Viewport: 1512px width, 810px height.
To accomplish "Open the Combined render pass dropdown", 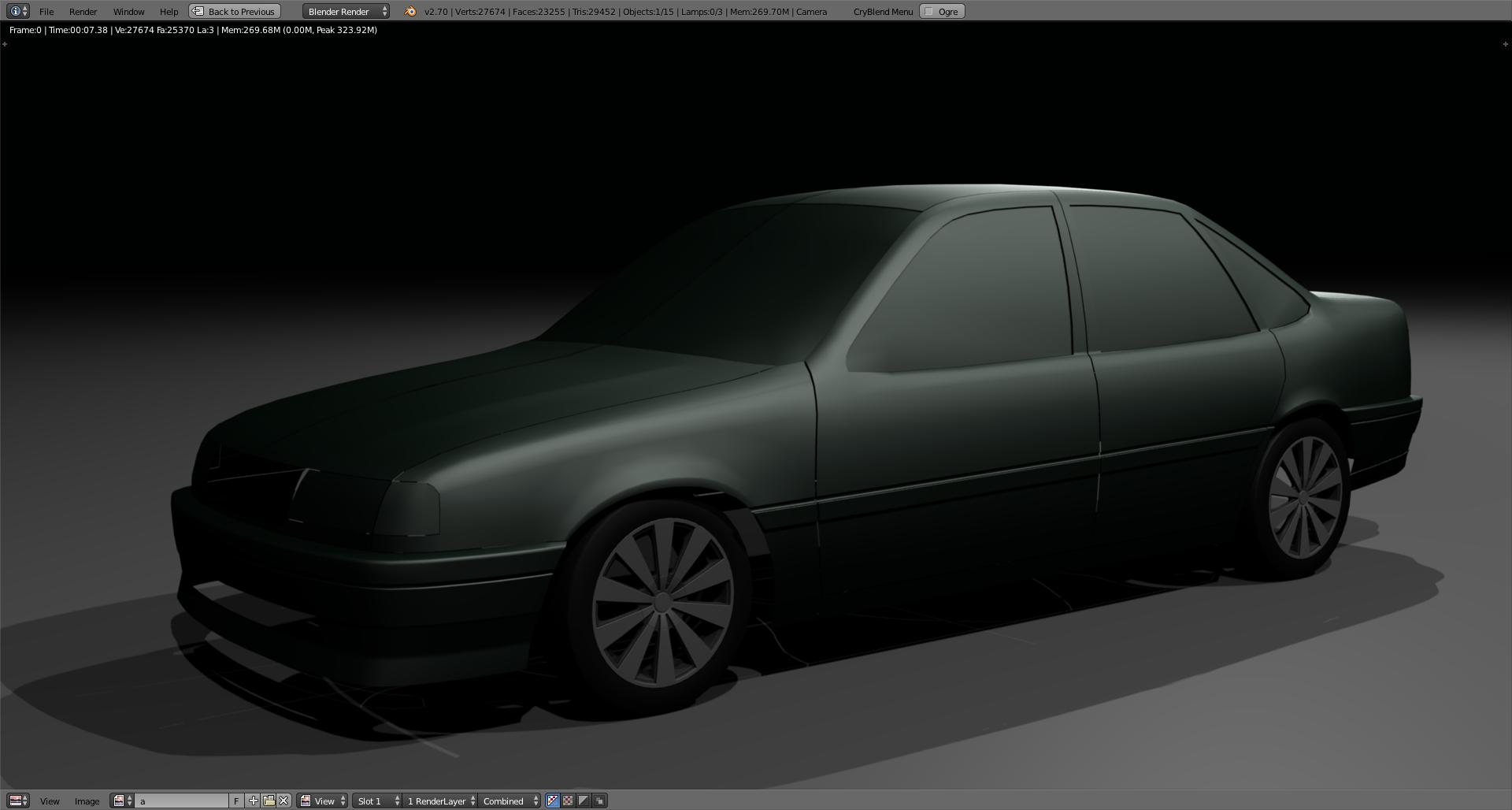I will click(510, 801).
